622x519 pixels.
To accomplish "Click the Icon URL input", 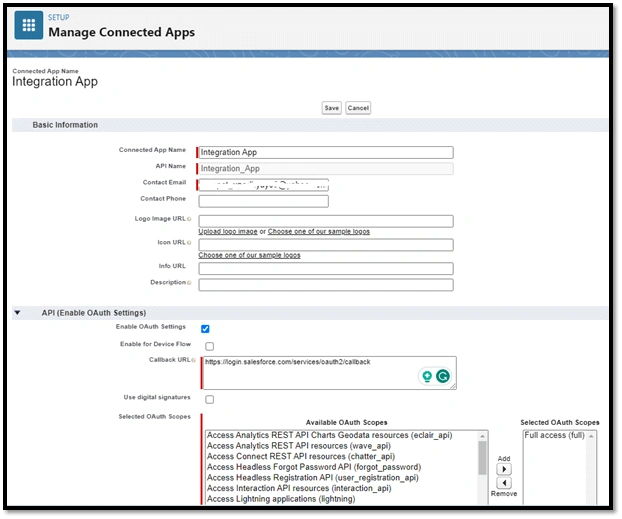I will click(326, 245).
